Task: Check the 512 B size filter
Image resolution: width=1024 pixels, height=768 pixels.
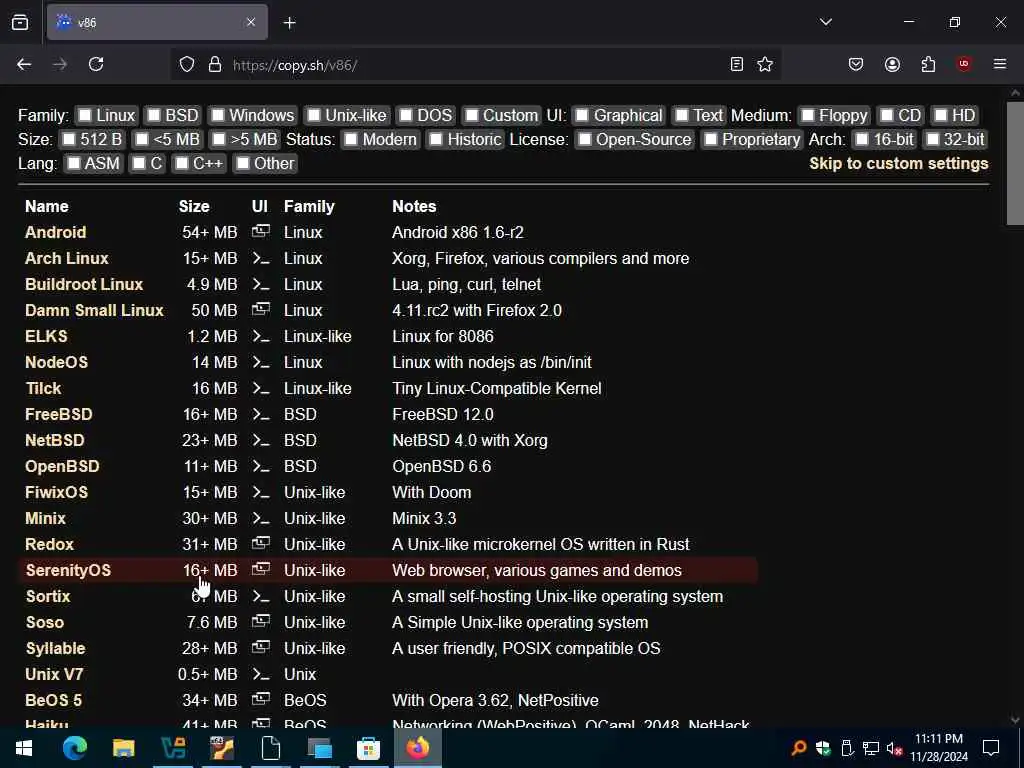Action: coord(69,140)
